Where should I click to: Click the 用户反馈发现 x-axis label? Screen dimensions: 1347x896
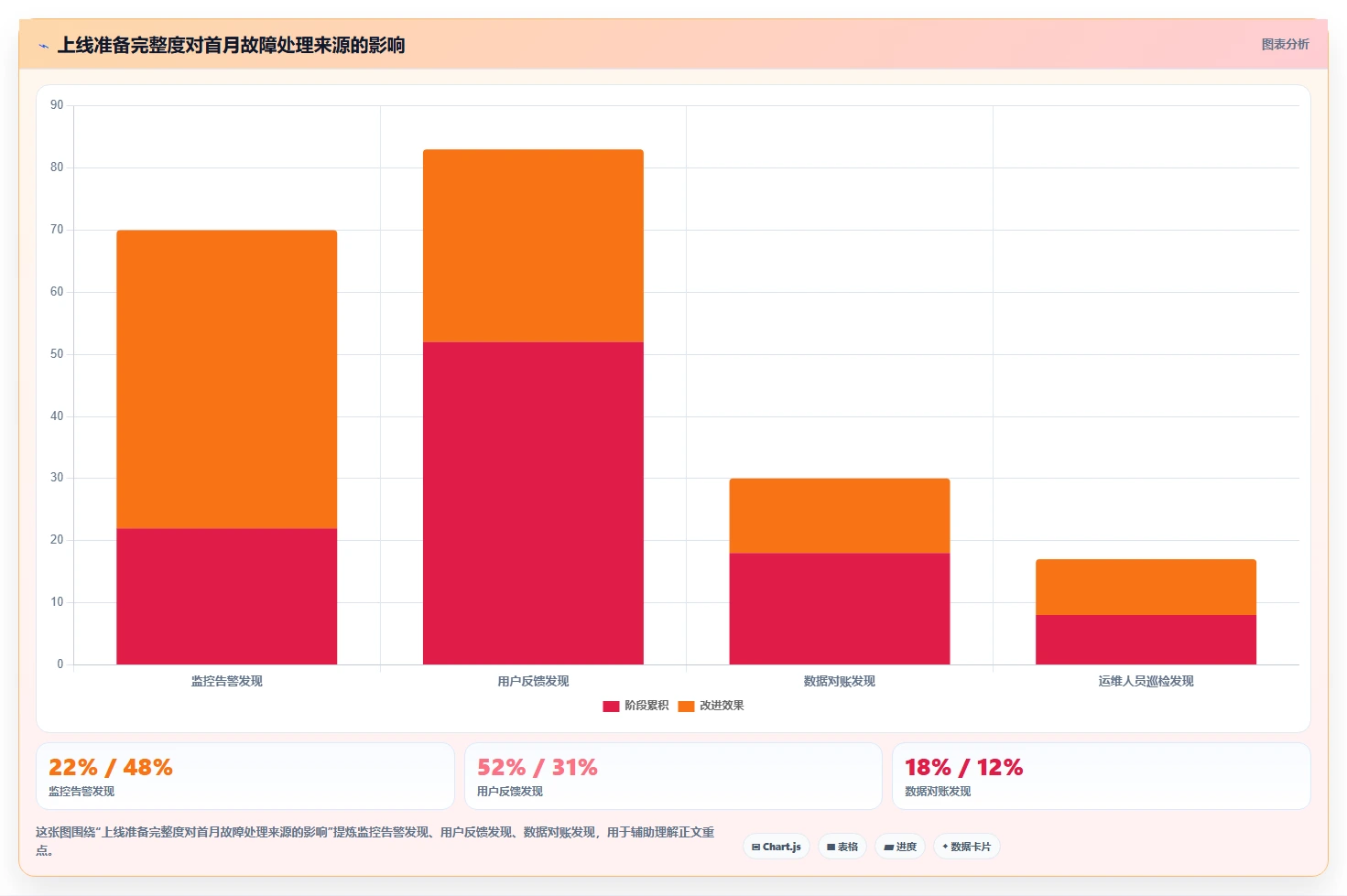point(533,681)
